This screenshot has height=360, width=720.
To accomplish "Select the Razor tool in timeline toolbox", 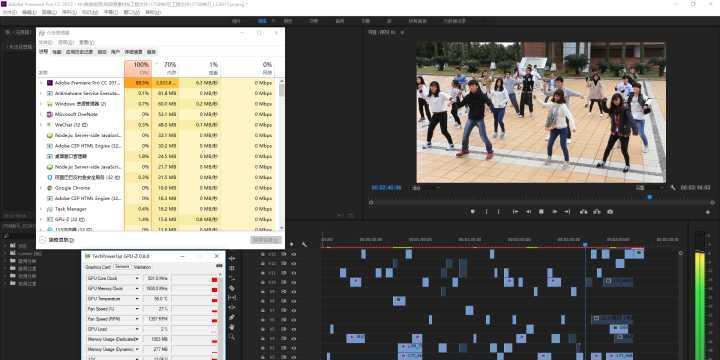I will [x=232, y=288].
